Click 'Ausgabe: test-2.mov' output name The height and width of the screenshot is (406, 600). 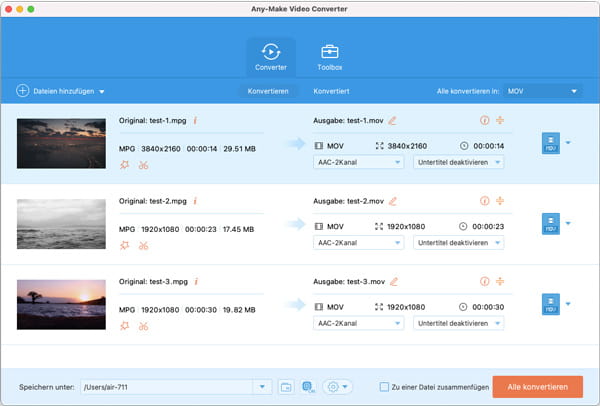[348, 201]
